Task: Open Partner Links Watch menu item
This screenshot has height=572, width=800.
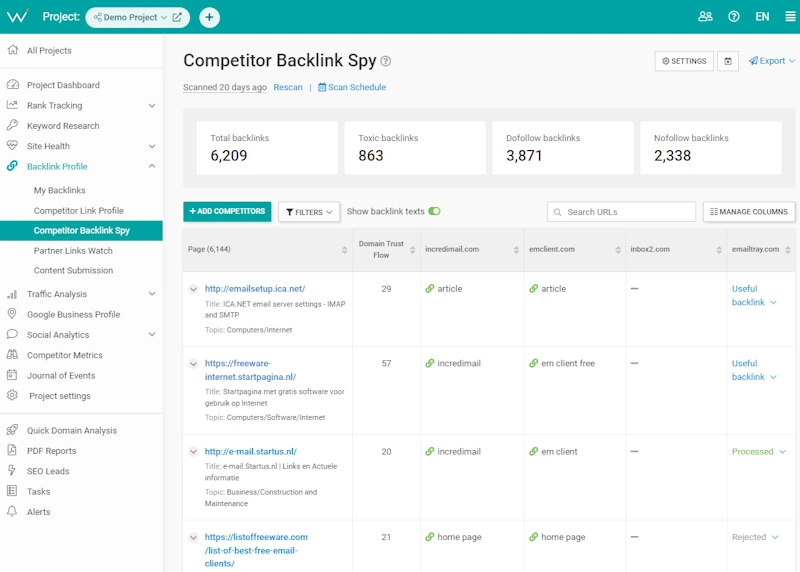Action: (x=73, y=251)
